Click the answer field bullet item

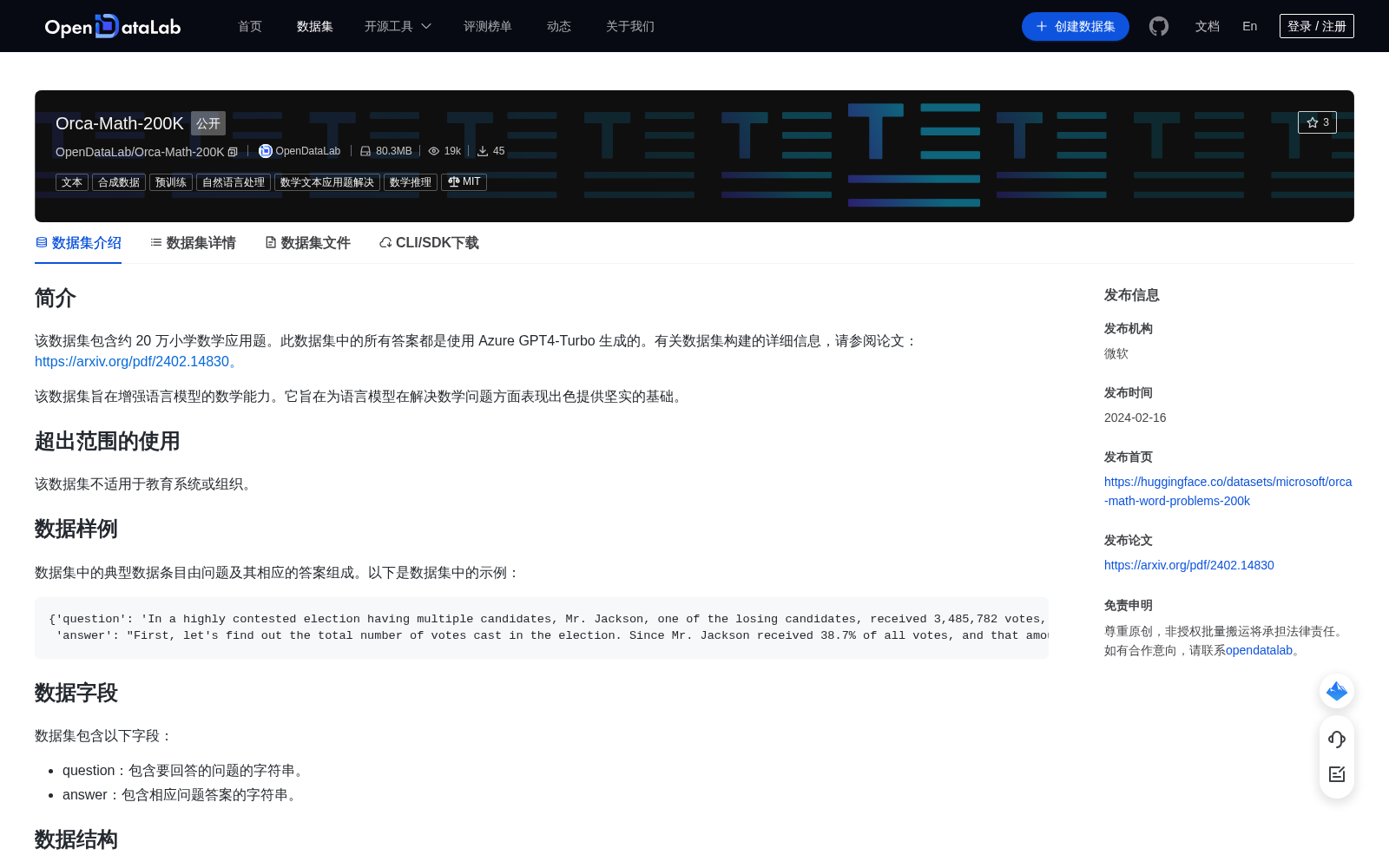181,795
